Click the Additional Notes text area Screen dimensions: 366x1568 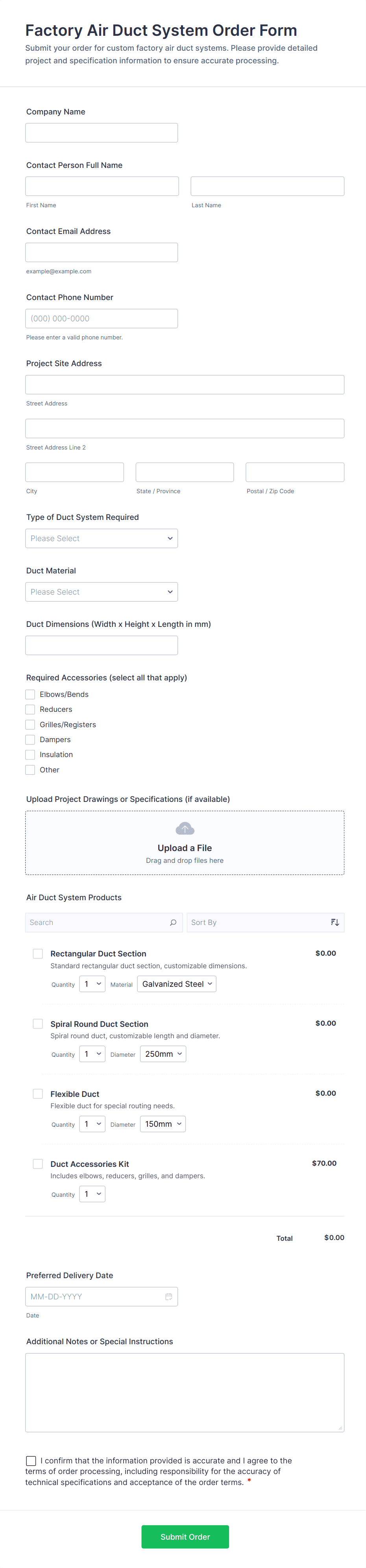pyautogui.click(x=185, y=1392)
